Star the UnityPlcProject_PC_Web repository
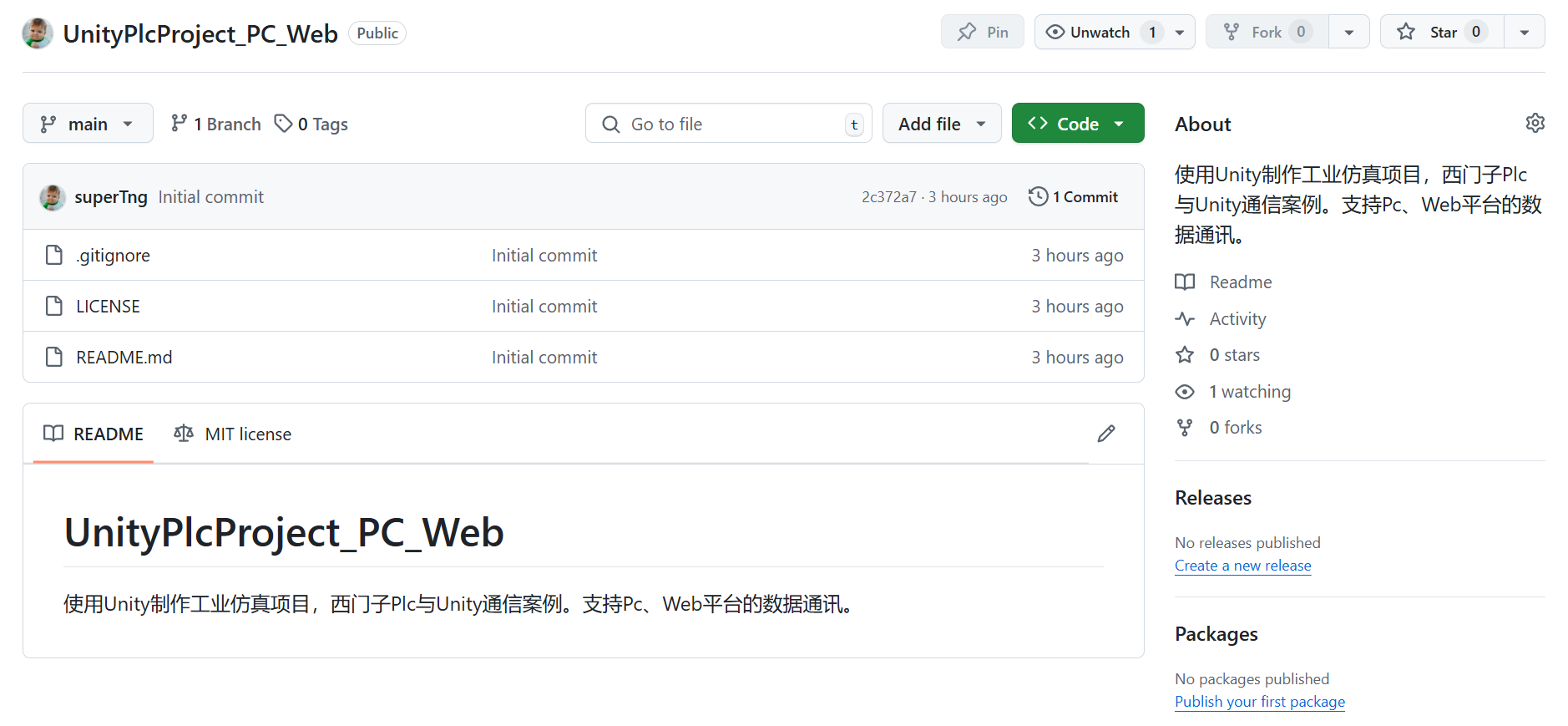Viewport: 1568px width, 726px height. tap(1442, 32)
